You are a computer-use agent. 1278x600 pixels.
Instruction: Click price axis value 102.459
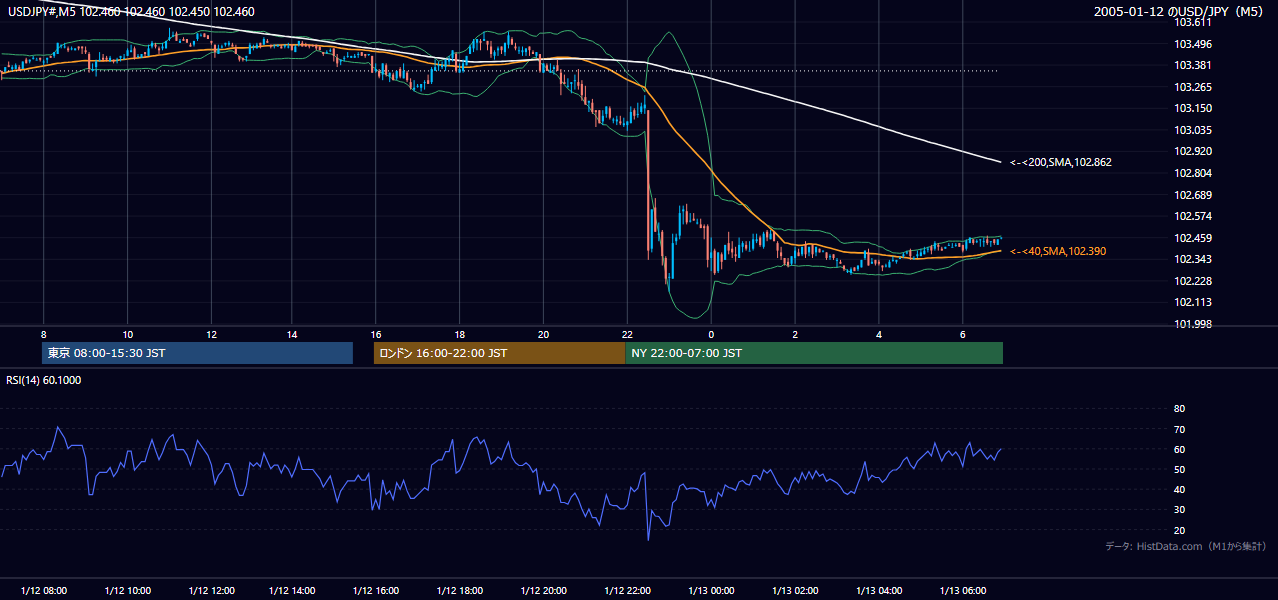(x=1192, y=238)
